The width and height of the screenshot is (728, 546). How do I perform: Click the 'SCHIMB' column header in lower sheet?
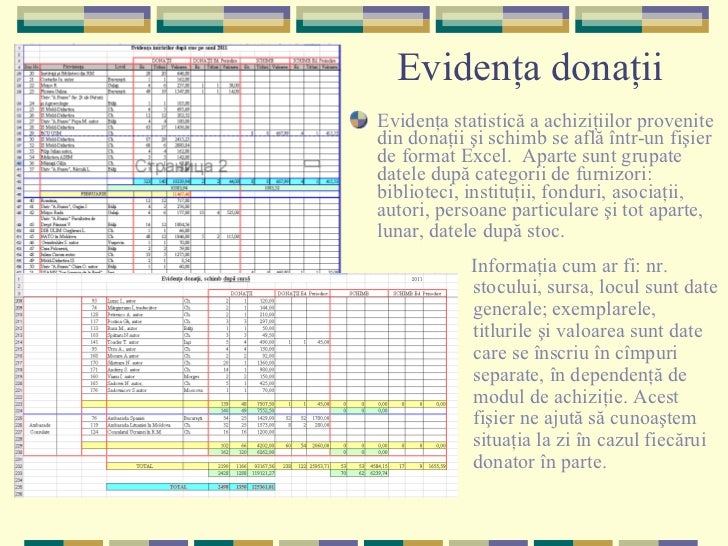tap(359, 293)
